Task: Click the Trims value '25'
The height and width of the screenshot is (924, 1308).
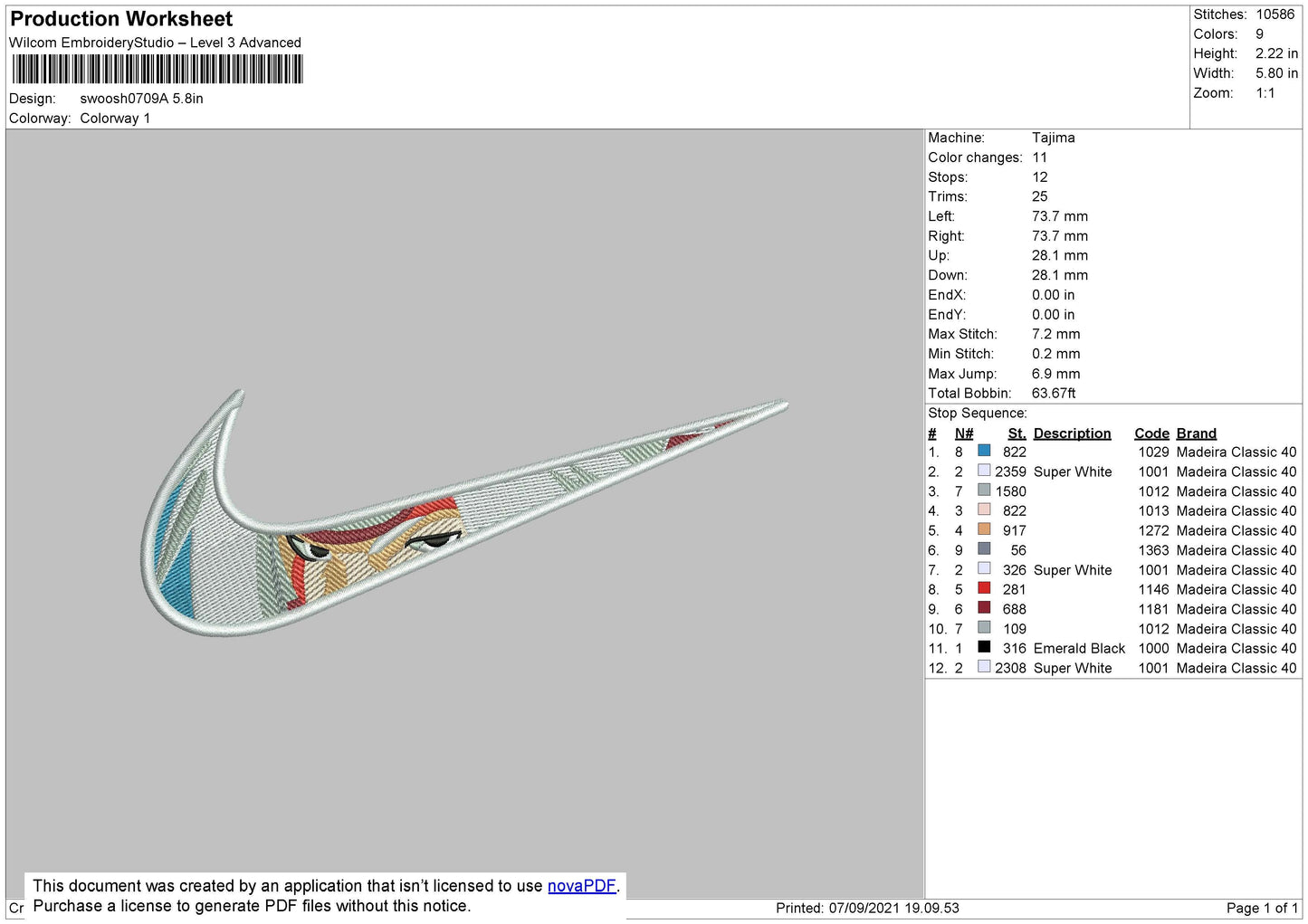Action: pyautogui.click(x=1040, y=196)
